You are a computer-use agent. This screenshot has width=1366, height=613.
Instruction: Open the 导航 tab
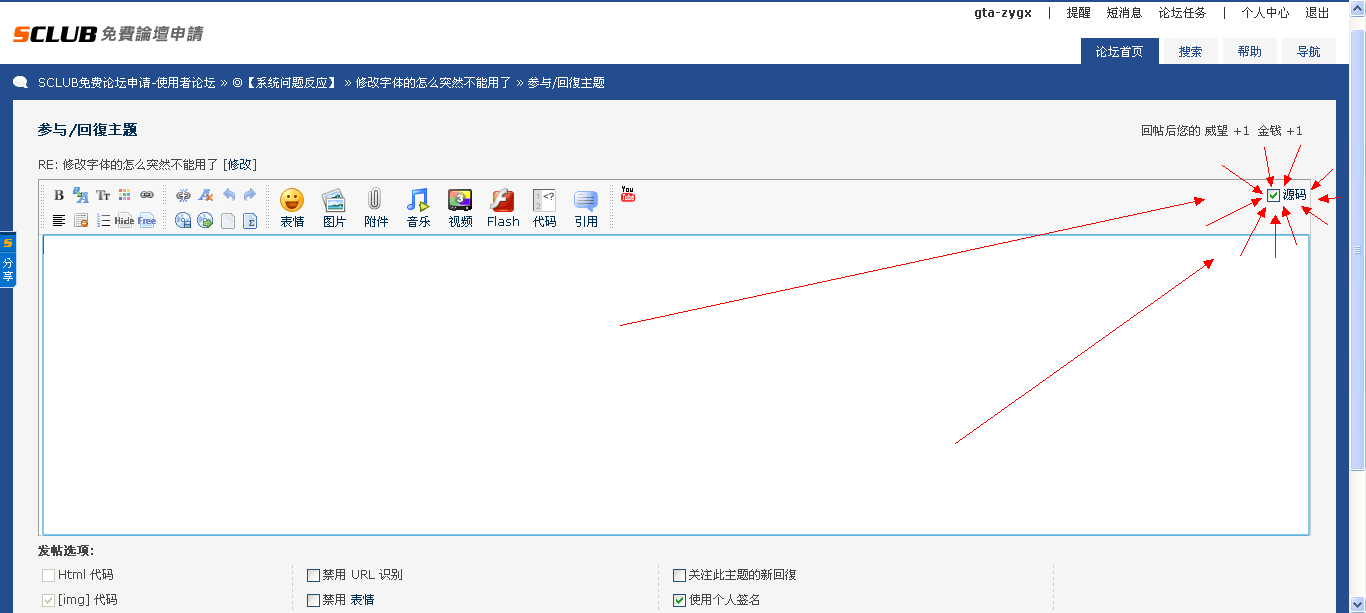1309,52
